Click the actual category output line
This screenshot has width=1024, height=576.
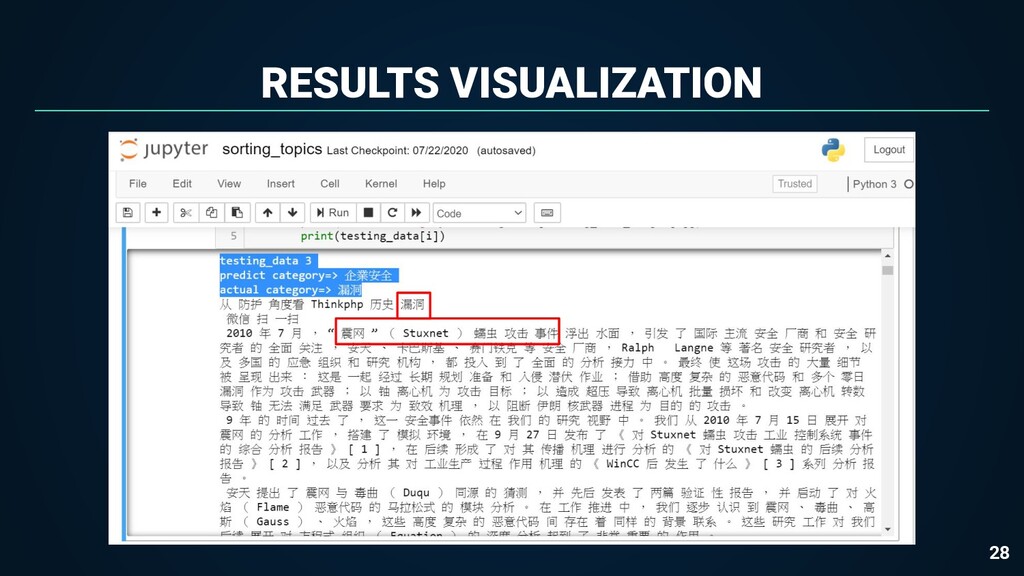tap(291, 289)
